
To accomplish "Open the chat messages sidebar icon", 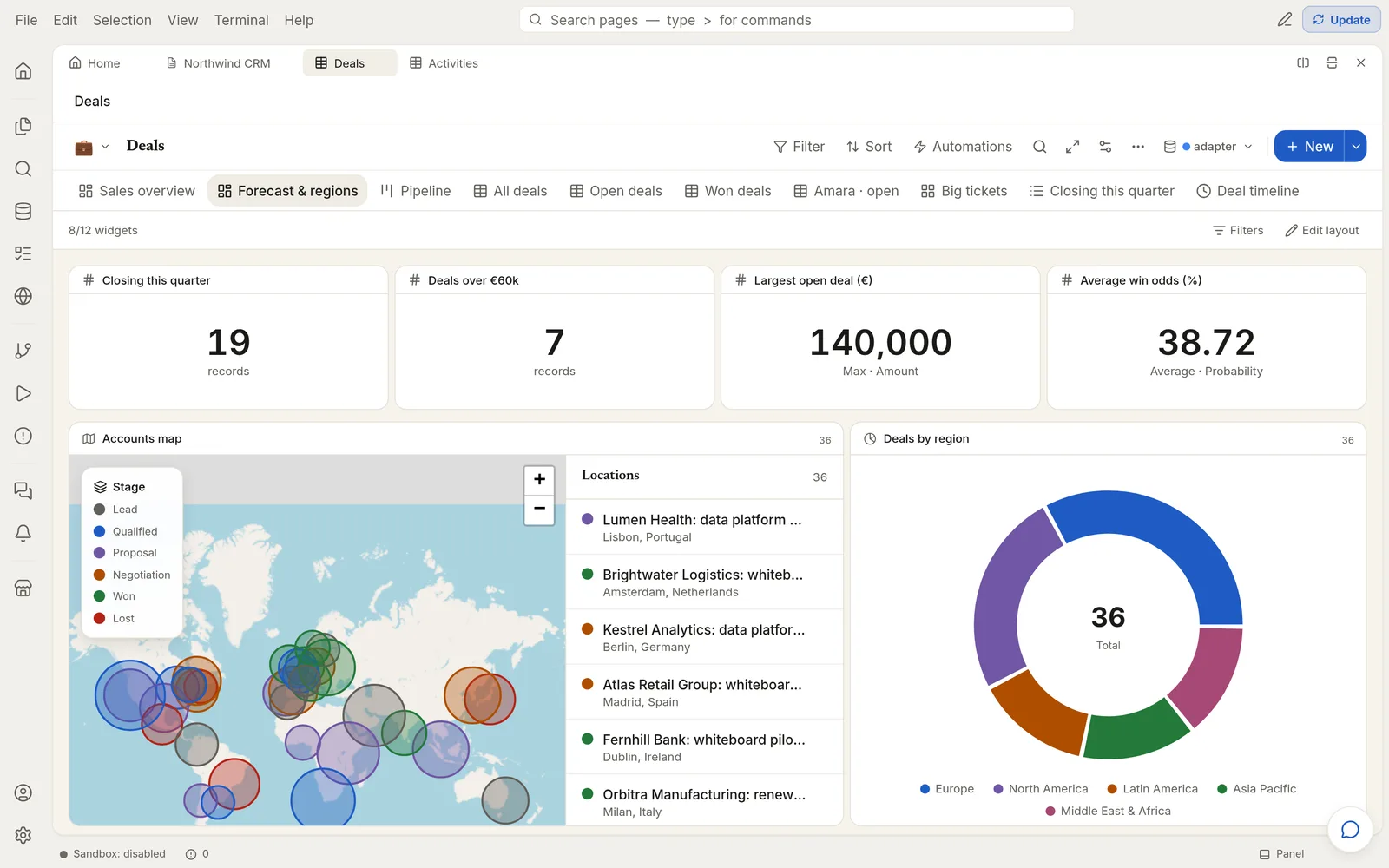I will pyautogui.click(x=23, y=491).
